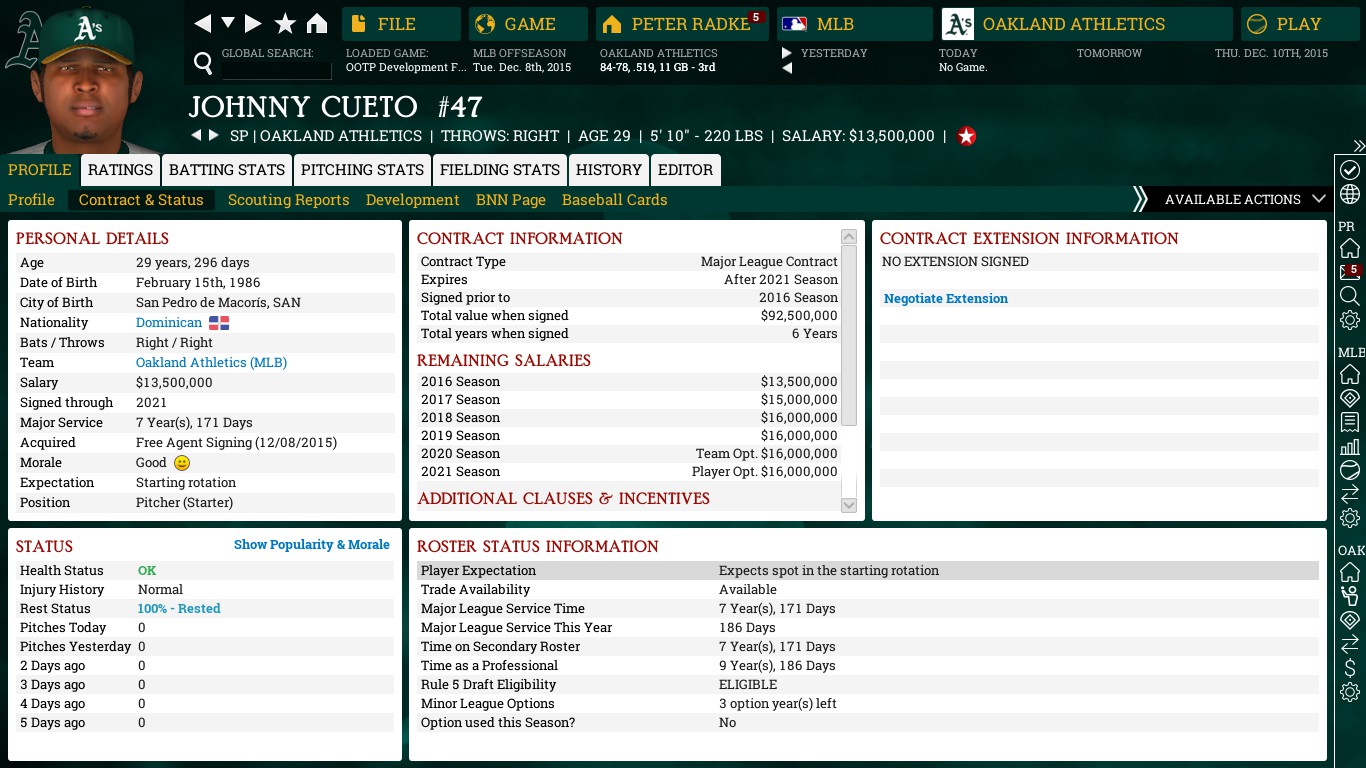
Task: Open the Oakland Athletics (MLB) team link
Action: coord(211,362)
